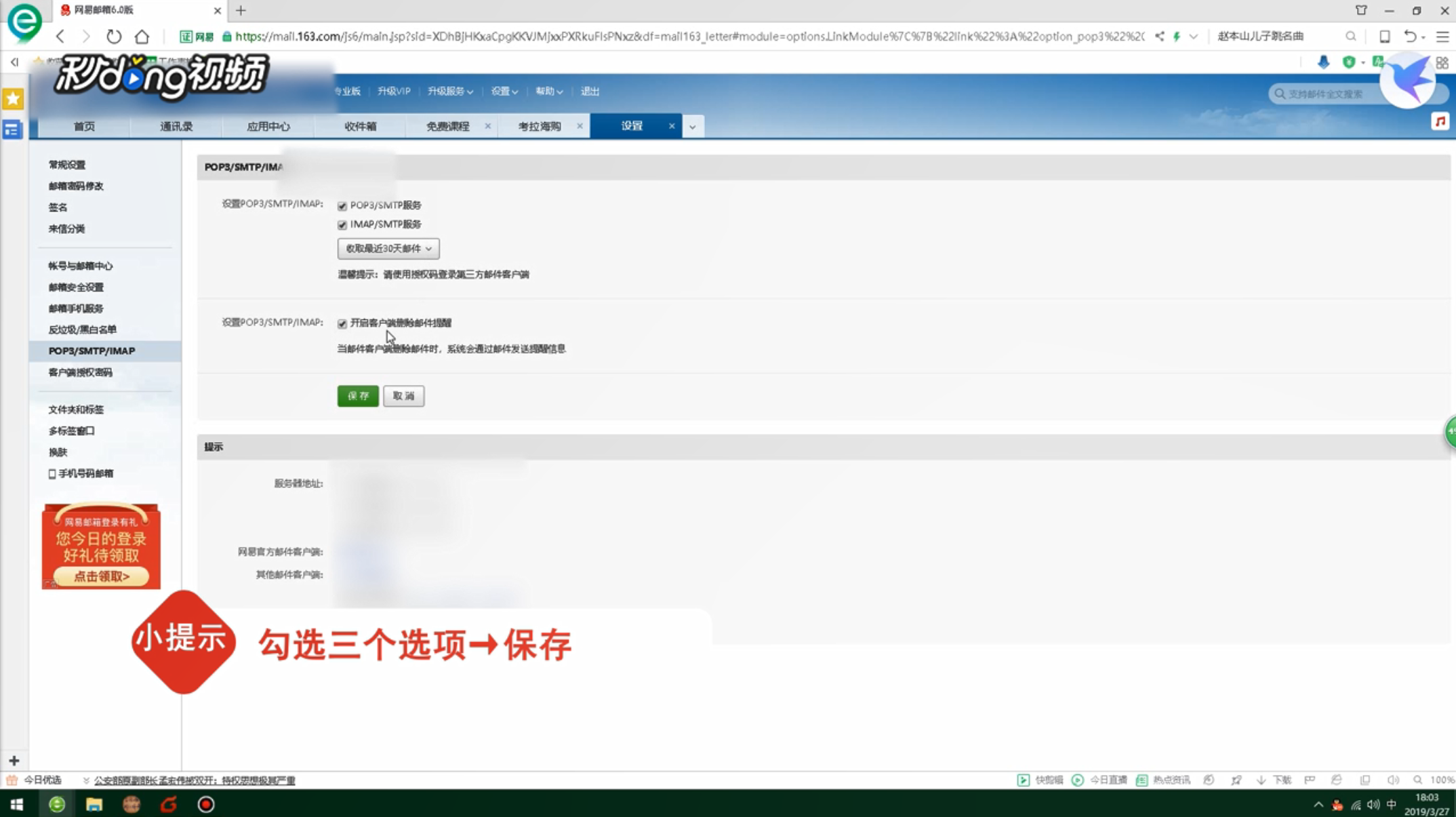Click the green 保存 button
Screen dimensions: 1456x817
coord(358,396)
